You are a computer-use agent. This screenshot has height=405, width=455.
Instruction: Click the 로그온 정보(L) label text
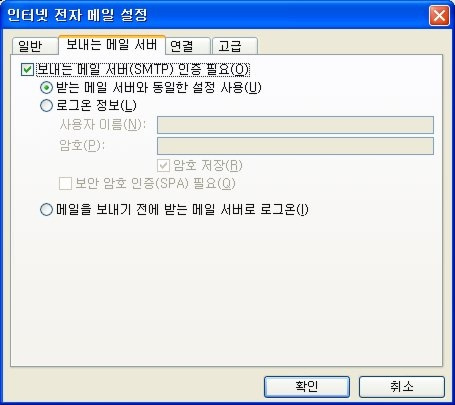click(x=96, y=106)
